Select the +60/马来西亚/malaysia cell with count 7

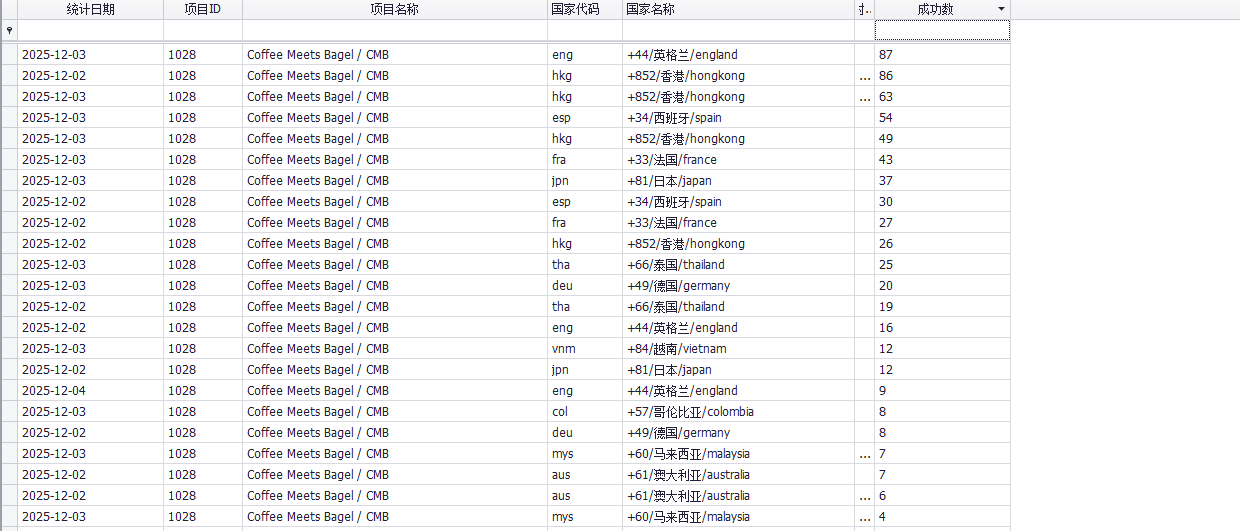pyautogui.click(x=738, y=454)
